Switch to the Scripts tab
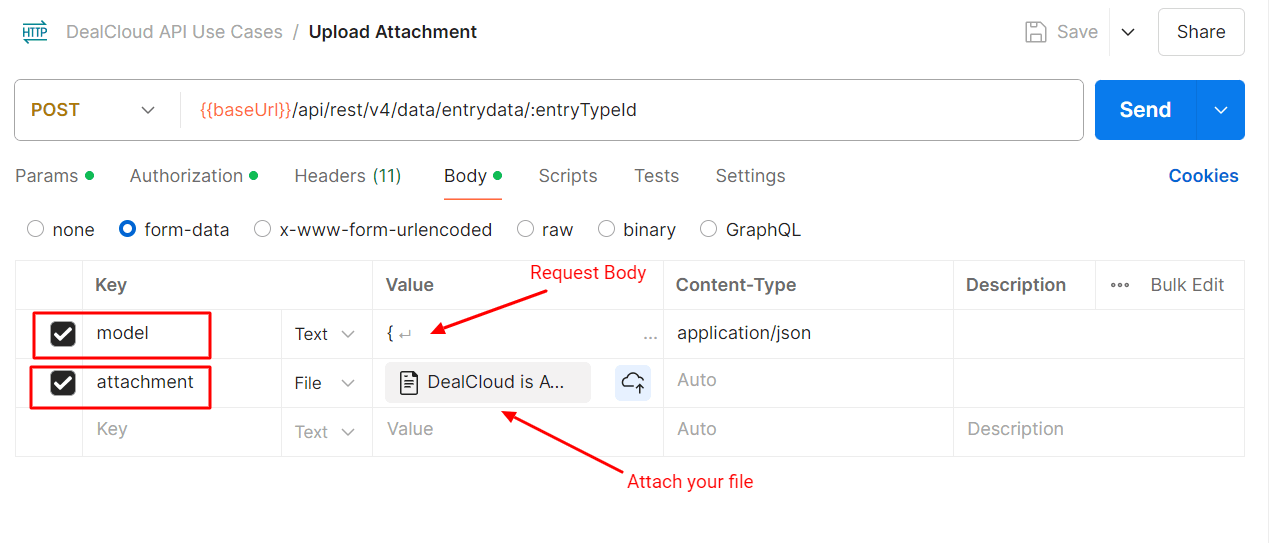The height and width of the screenshot is (543, 1282). (568, 176)
